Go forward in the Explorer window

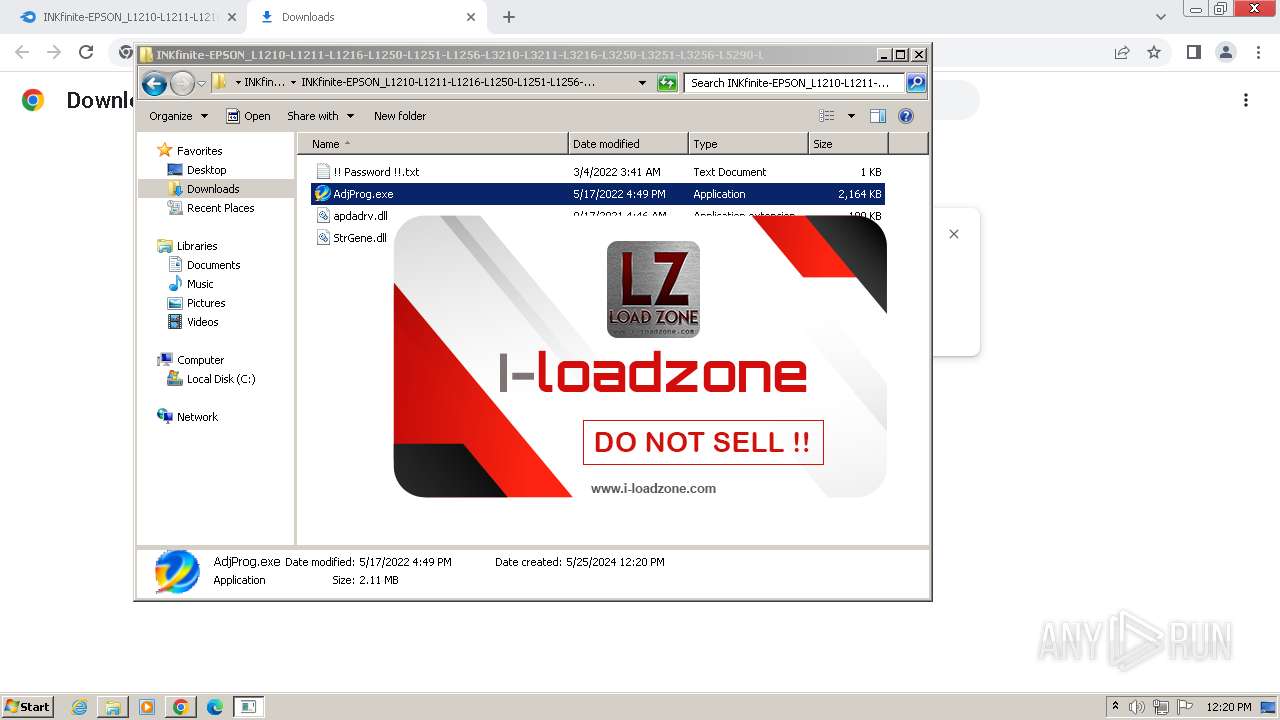[182, 84]
